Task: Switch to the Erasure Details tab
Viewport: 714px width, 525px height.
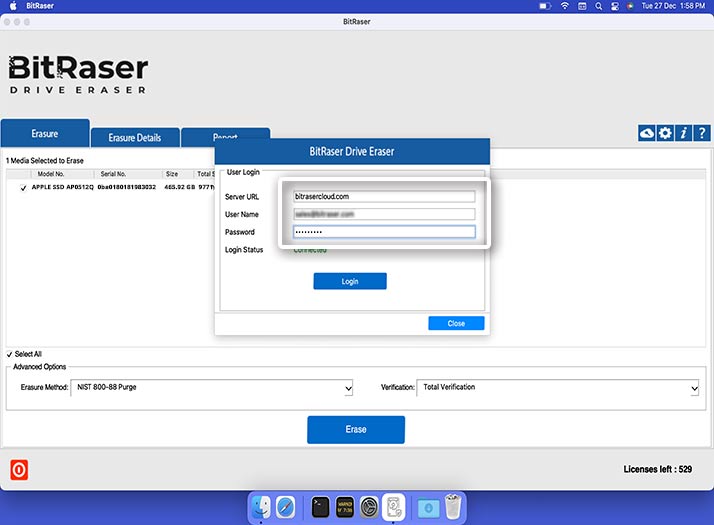Action: pyautogui.click(x=135, y=138)
